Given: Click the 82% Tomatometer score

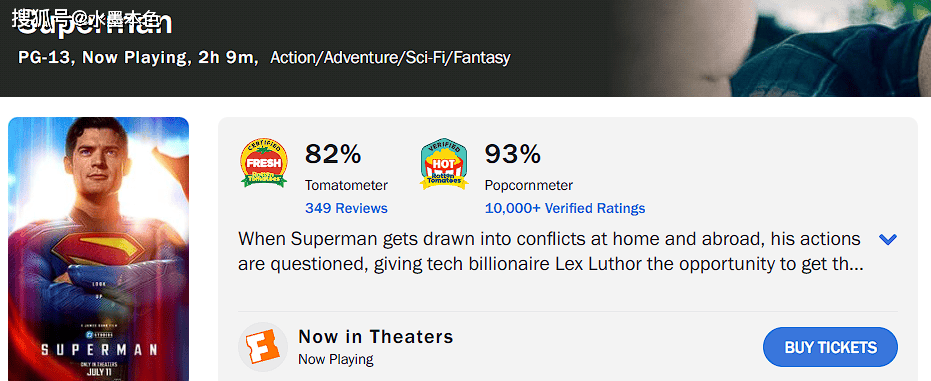Looking at the screenshot, I should click(x=333, y=154).
